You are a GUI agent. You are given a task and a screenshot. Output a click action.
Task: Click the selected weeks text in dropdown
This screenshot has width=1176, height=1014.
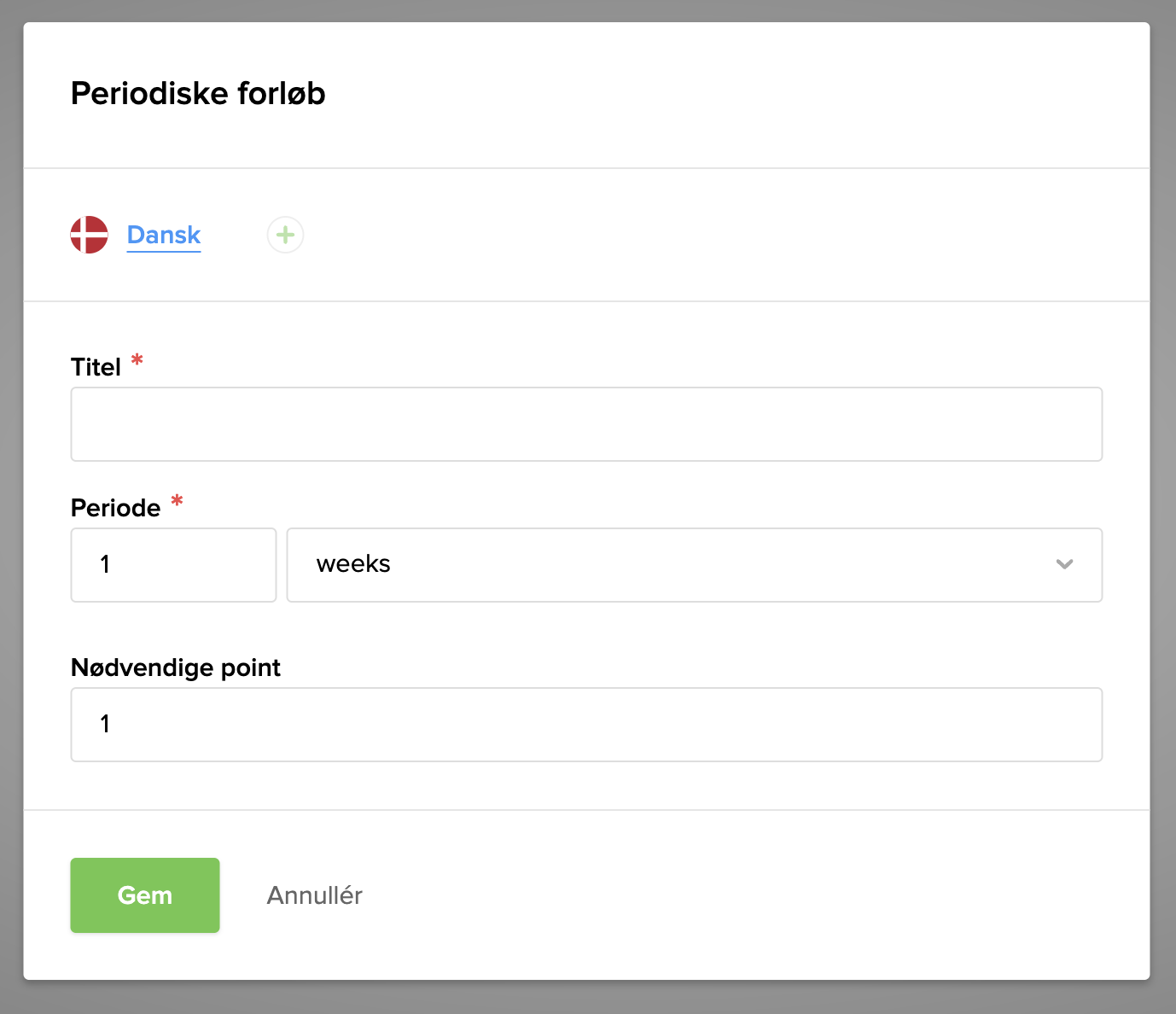point(353,564)
